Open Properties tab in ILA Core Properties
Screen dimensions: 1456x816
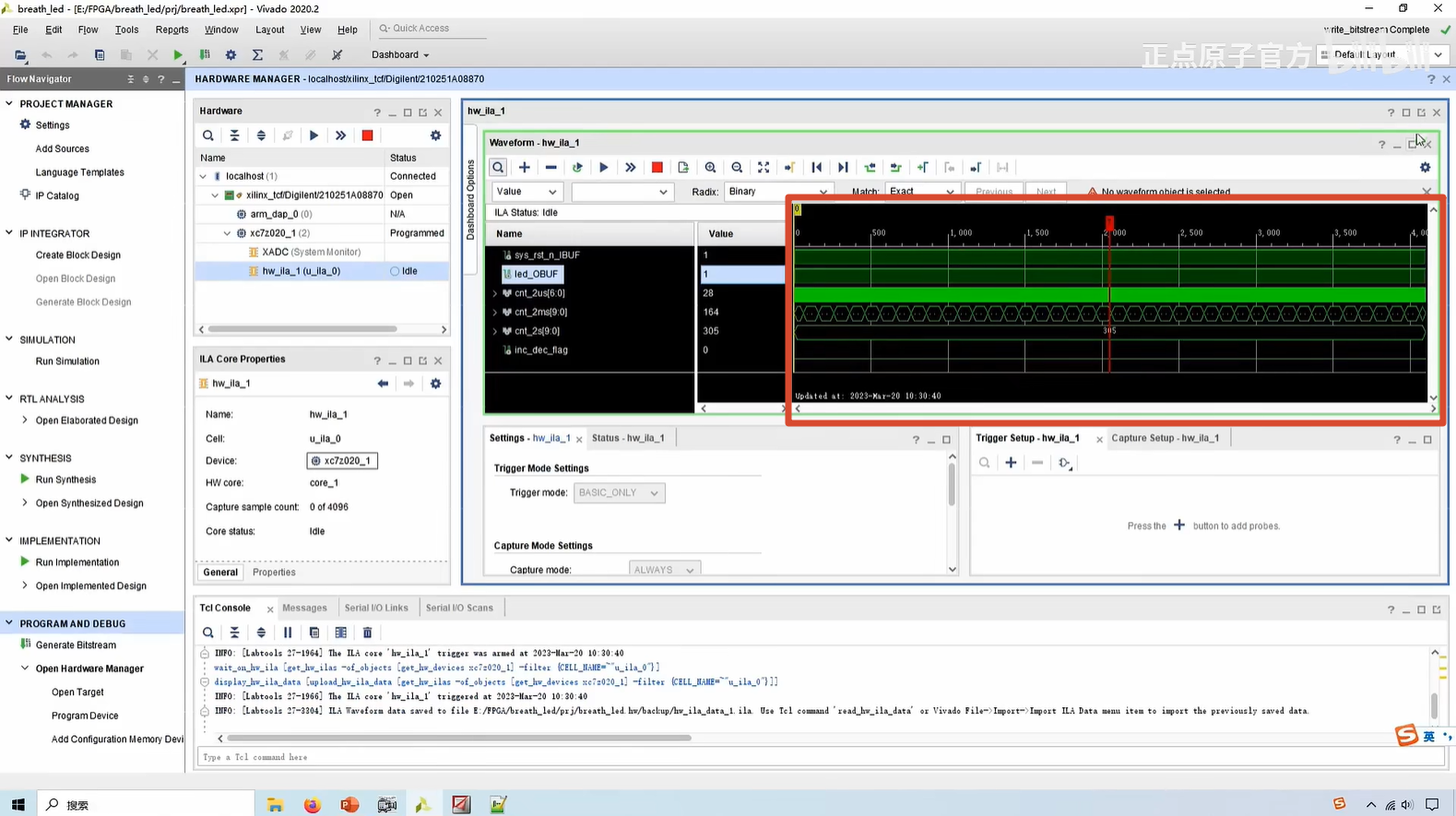pos(274,573)
